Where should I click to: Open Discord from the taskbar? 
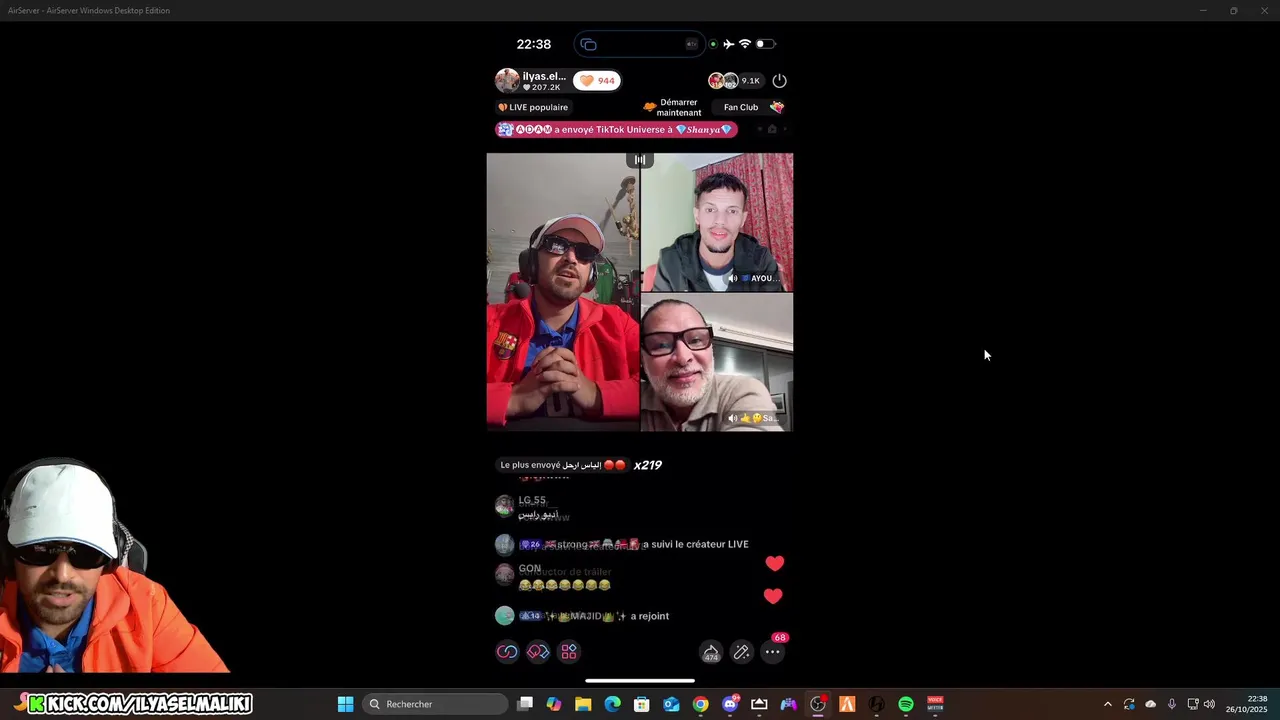point(730,704)
